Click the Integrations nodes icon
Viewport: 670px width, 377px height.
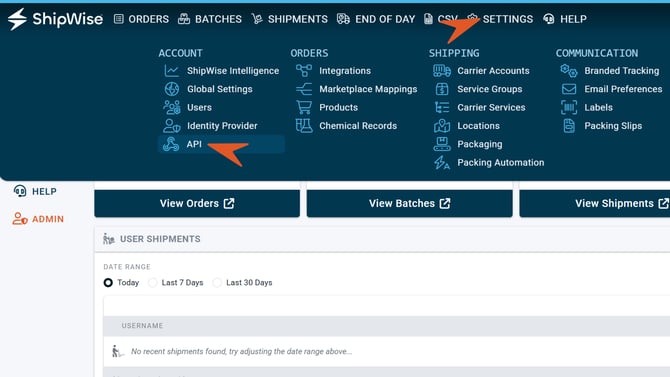point(304,71)
